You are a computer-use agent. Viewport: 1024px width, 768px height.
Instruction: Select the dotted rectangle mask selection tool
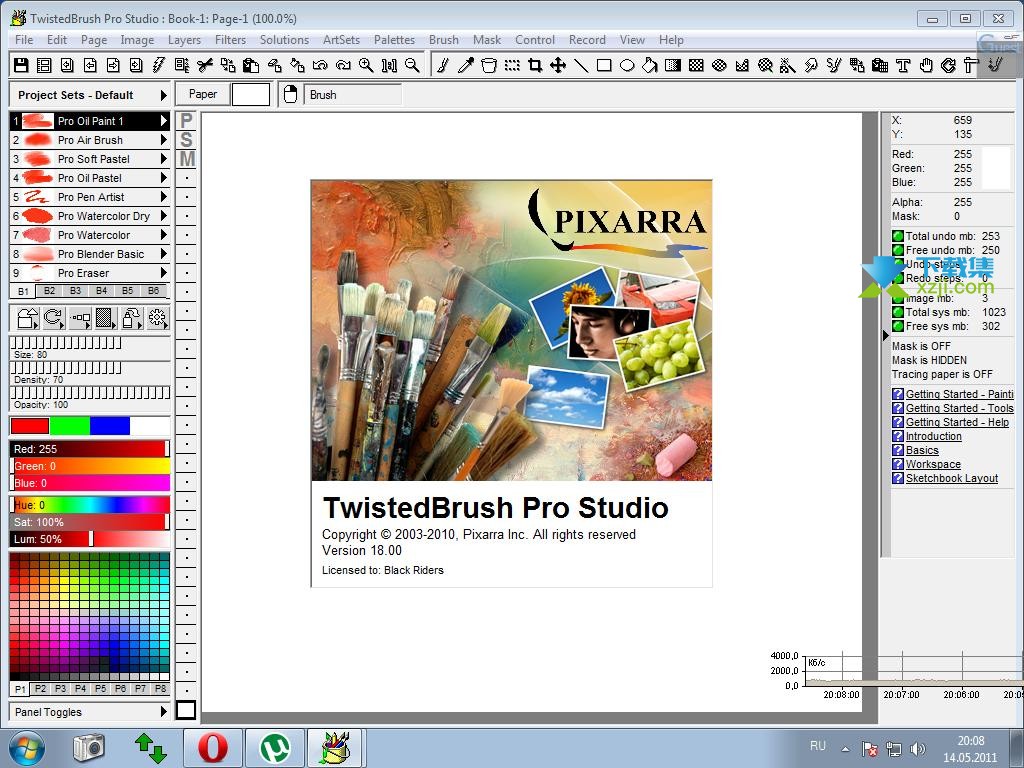coord(512,65)
